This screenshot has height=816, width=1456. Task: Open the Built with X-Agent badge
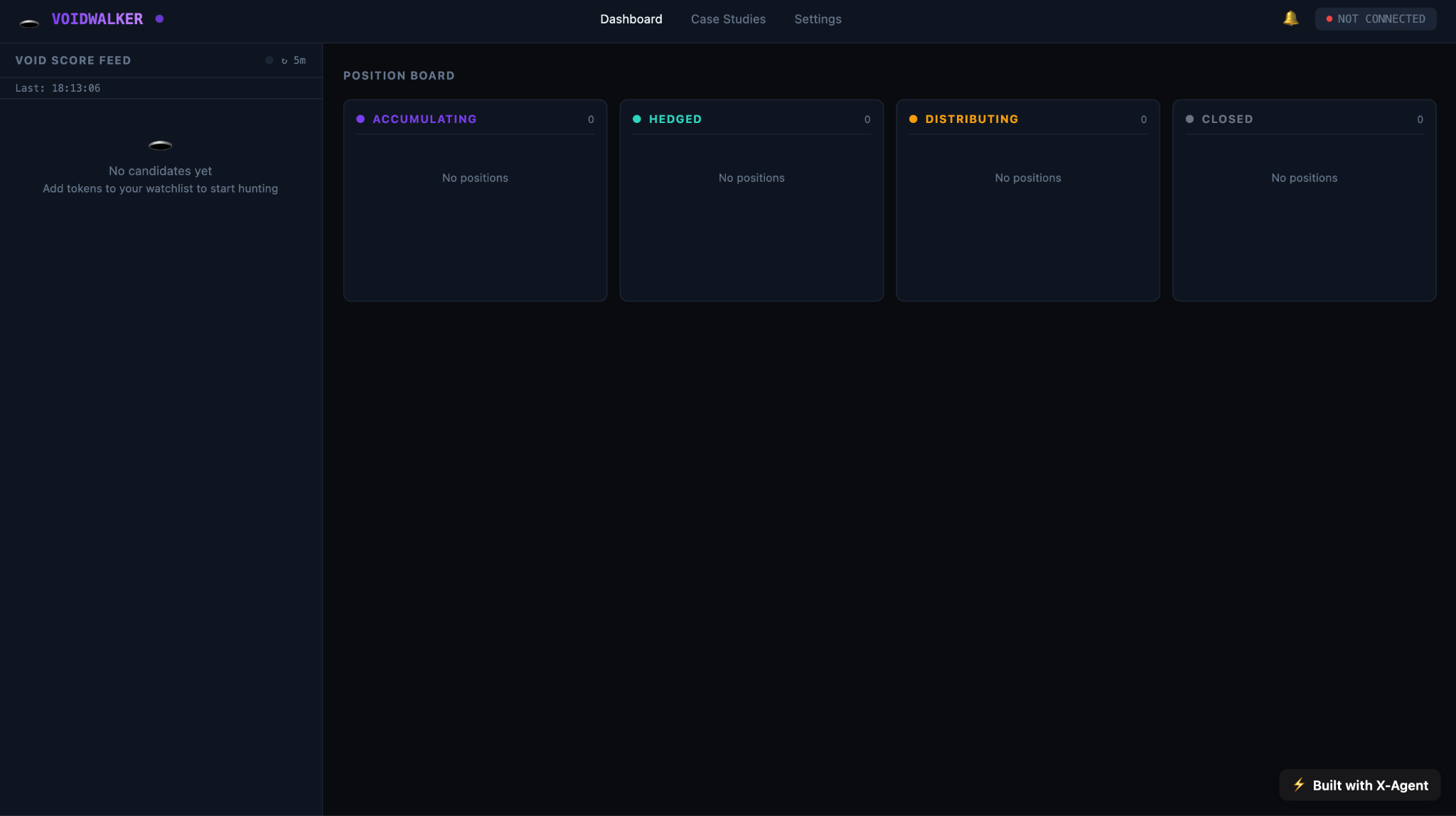[1359, 785]
